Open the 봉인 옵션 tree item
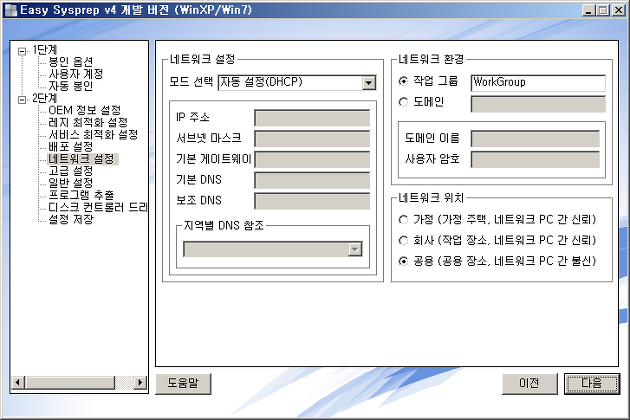630x420 pixels. pos(71,61)
